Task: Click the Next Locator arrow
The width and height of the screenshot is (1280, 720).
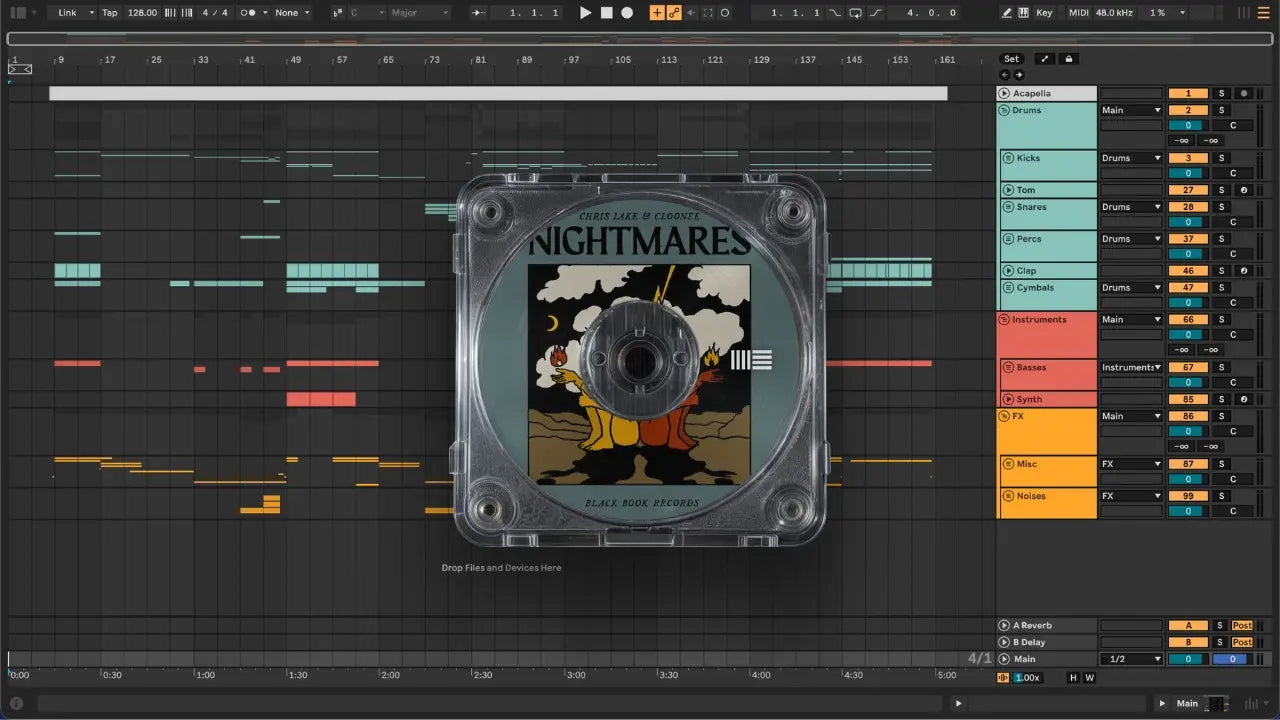Action: click(1019, 75)
